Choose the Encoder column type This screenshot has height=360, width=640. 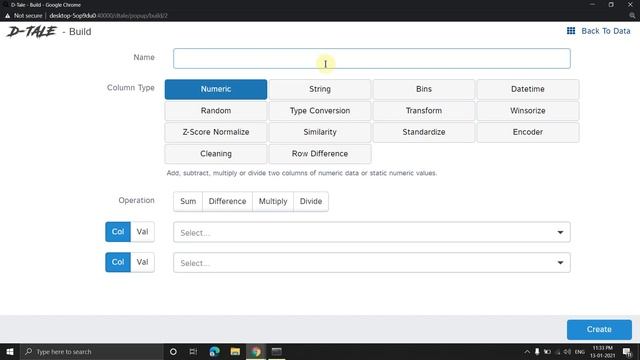tap(528, 132)
